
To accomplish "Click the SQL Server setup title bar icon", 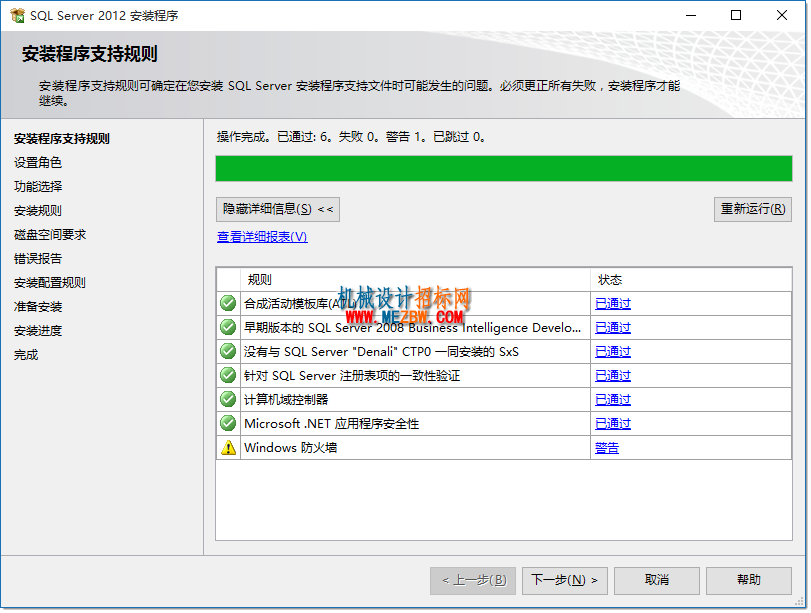I will tap(17, 16).
